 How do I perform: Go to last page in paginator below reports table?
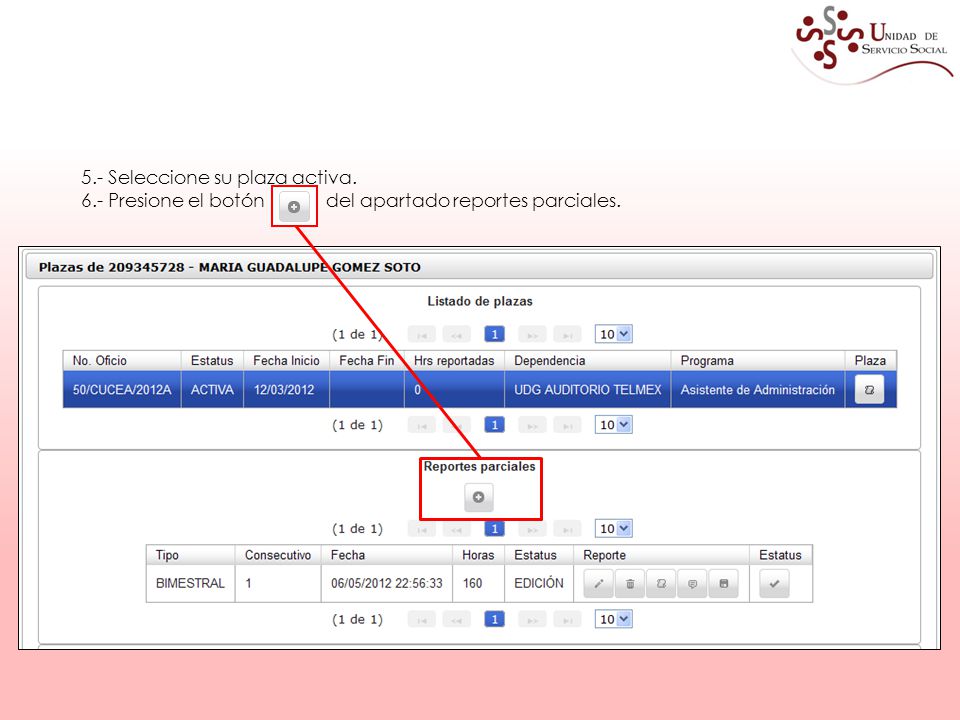pos(567,620)
